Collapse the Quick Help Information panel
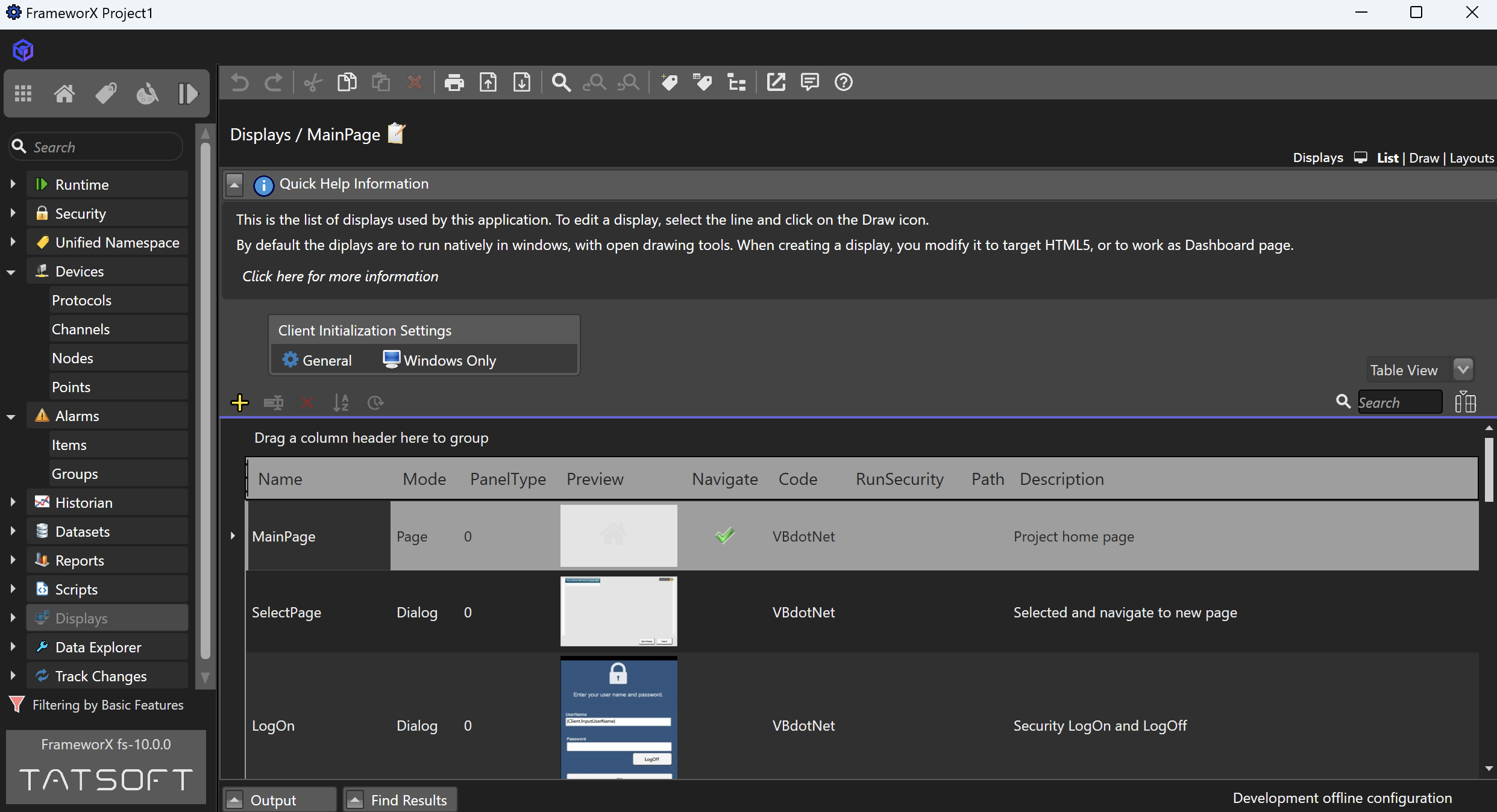The image size is (1497, 812). tap(234, 184)
